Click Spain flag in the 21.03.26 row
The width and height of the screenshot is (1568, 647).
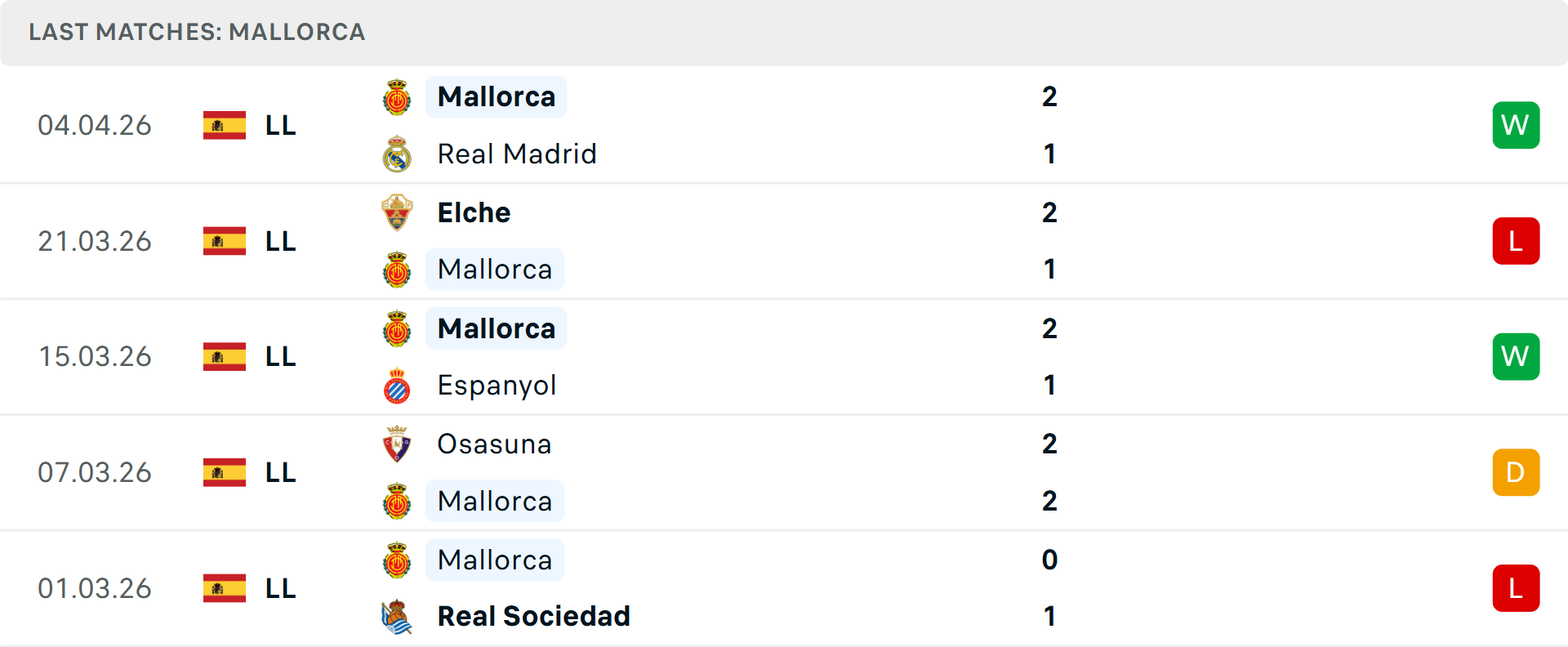(225, 241)
